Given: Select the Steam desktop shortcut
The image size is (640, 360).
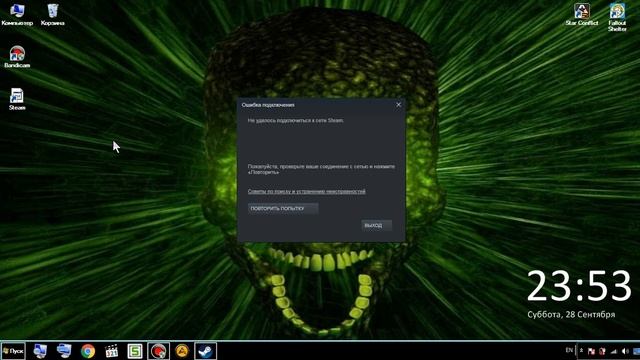Looking at the screenshot, I should (x=17, y=99).
